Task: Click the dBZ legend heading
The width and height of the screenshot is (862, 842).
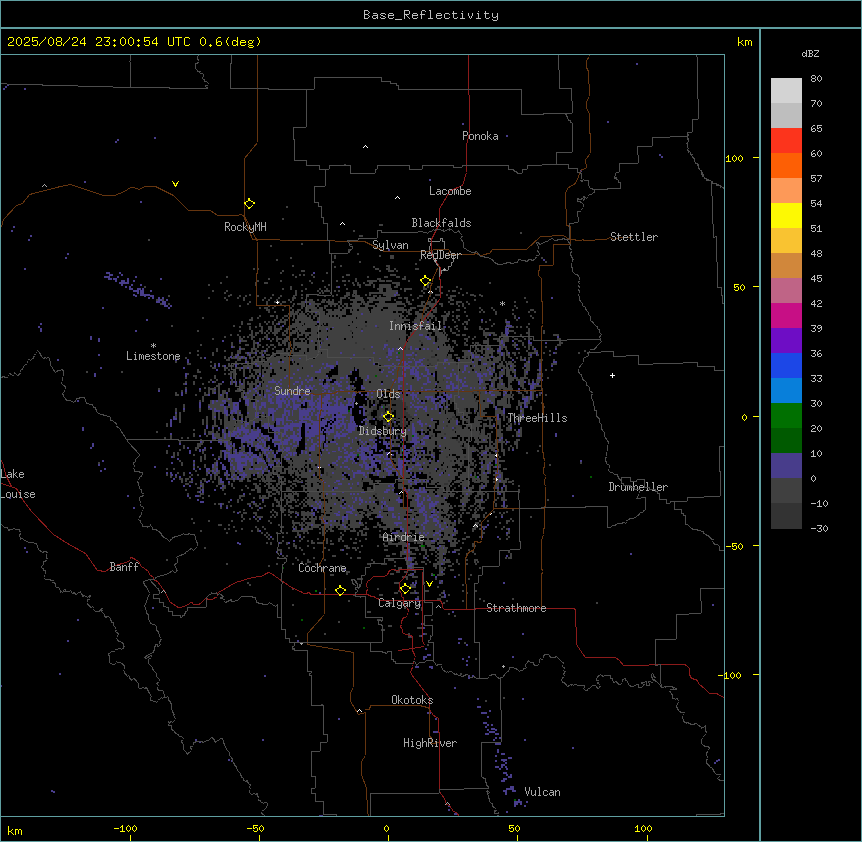Action: click(x=810, y=54)
